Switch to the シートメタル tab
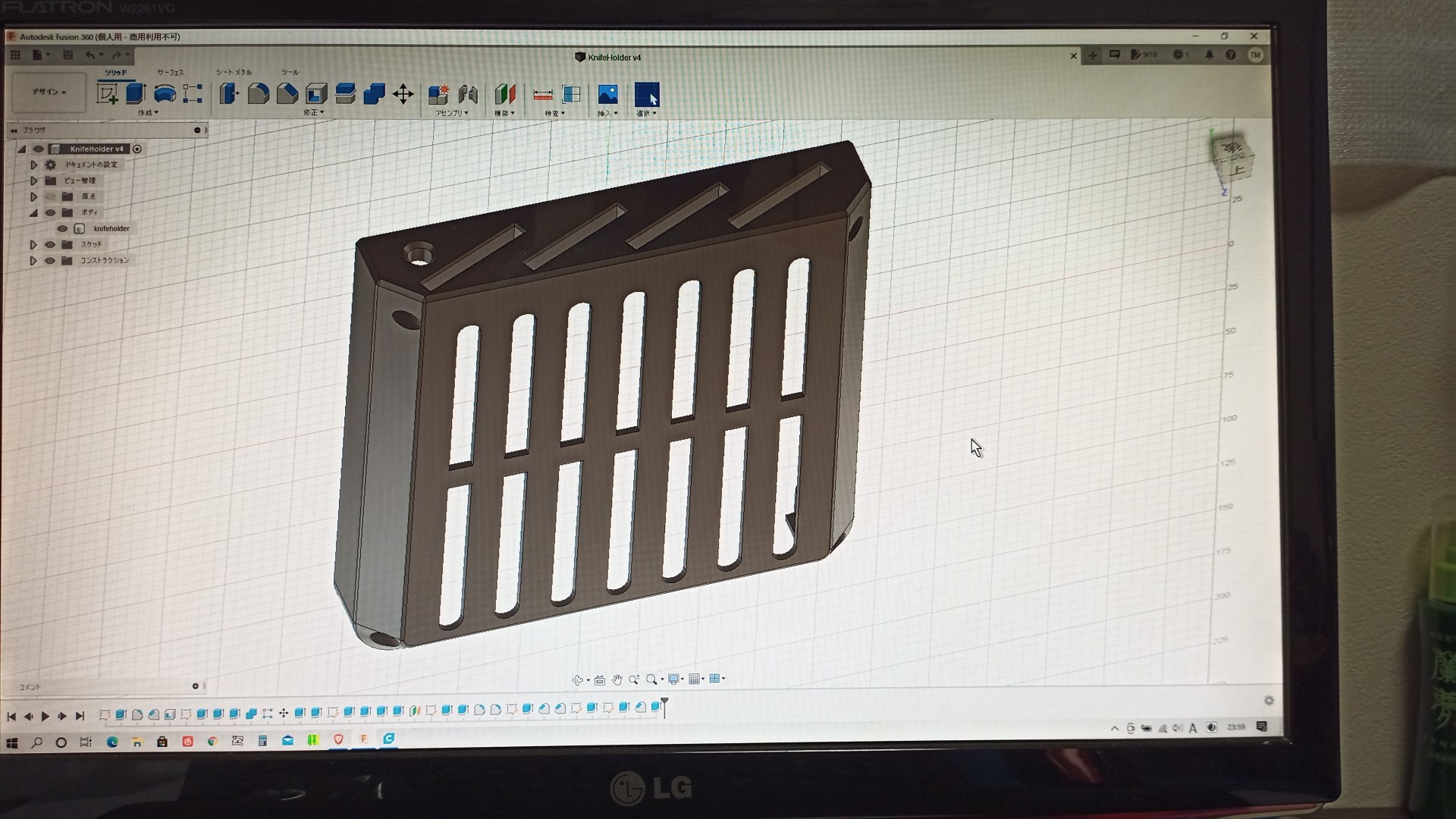 234,72
